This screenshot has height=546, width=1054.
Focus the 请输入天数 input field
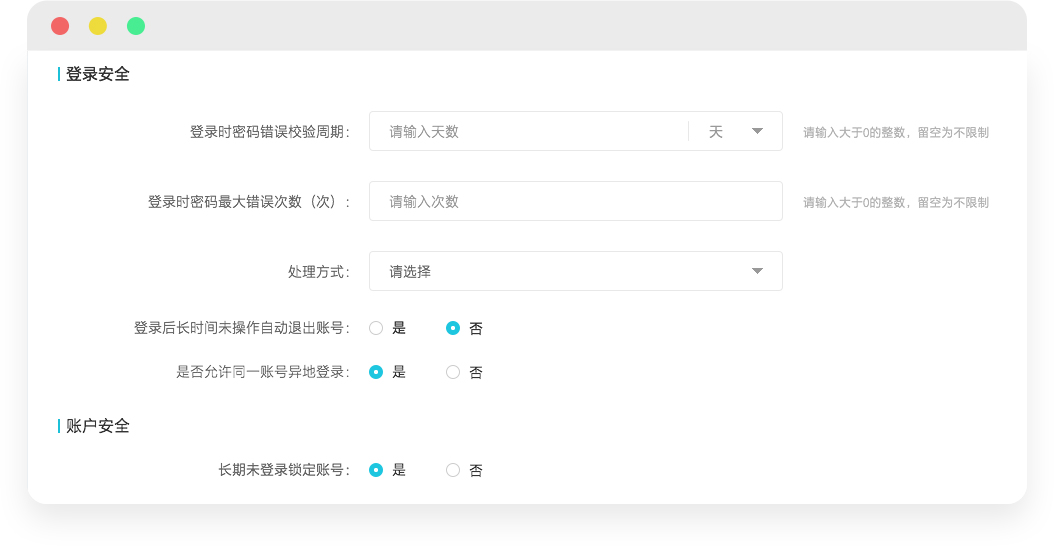(529, 131)
